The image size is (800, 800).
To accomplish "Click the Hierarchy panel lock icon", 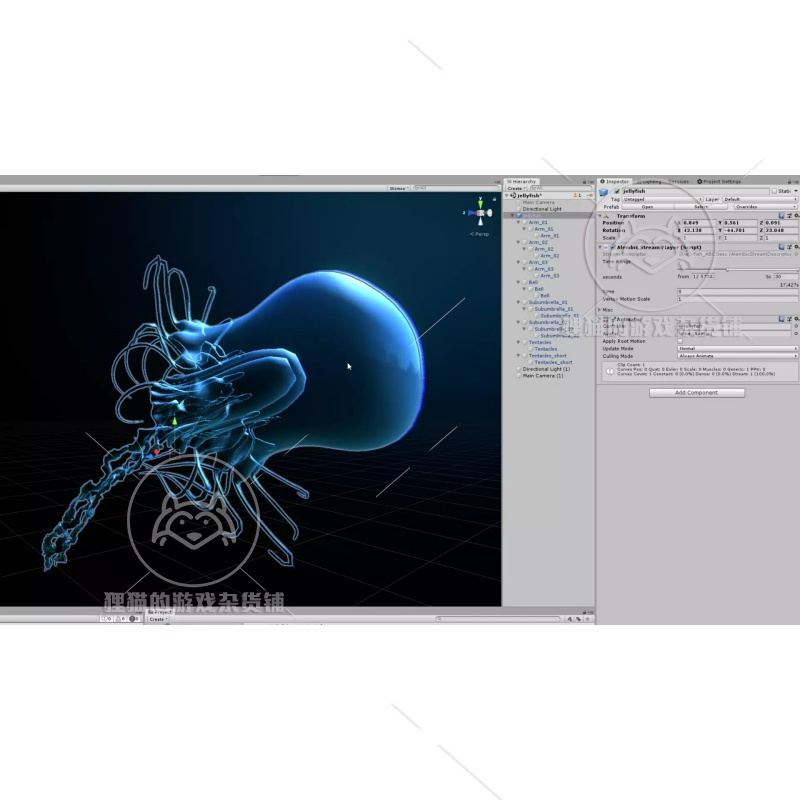I will point(584,182).
